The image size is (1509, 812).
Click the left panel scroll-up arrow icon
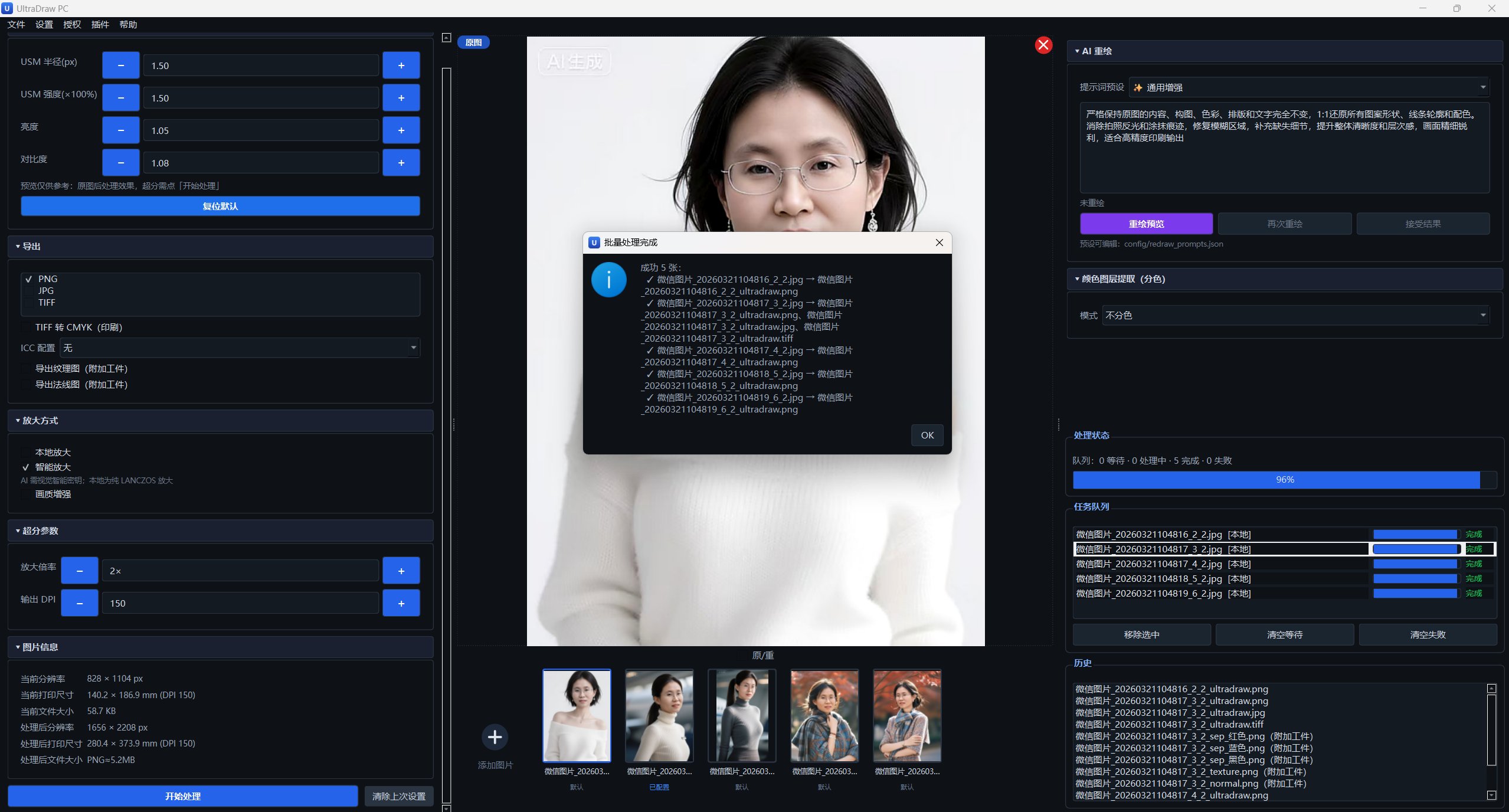447,38
